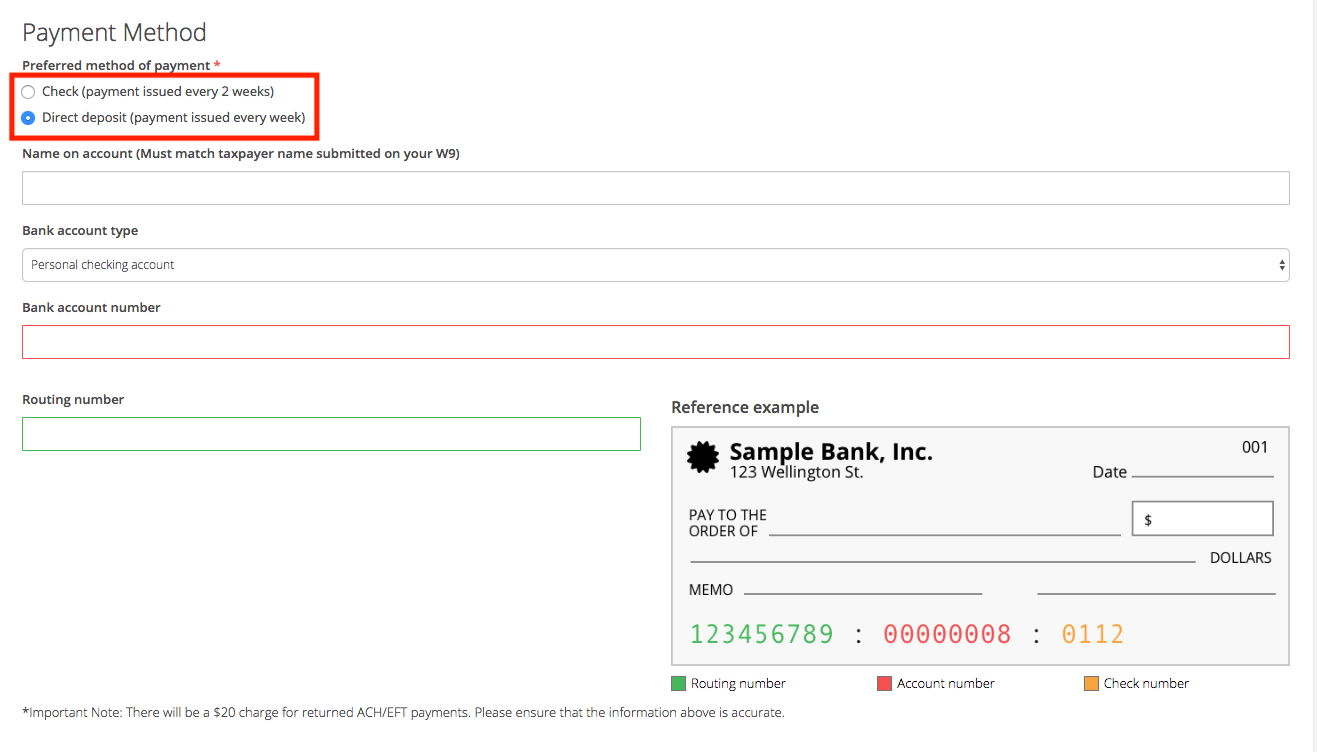1317x752 pixels.
Task: Click the Important Note about $20 charge
Action: pos(403,713)
